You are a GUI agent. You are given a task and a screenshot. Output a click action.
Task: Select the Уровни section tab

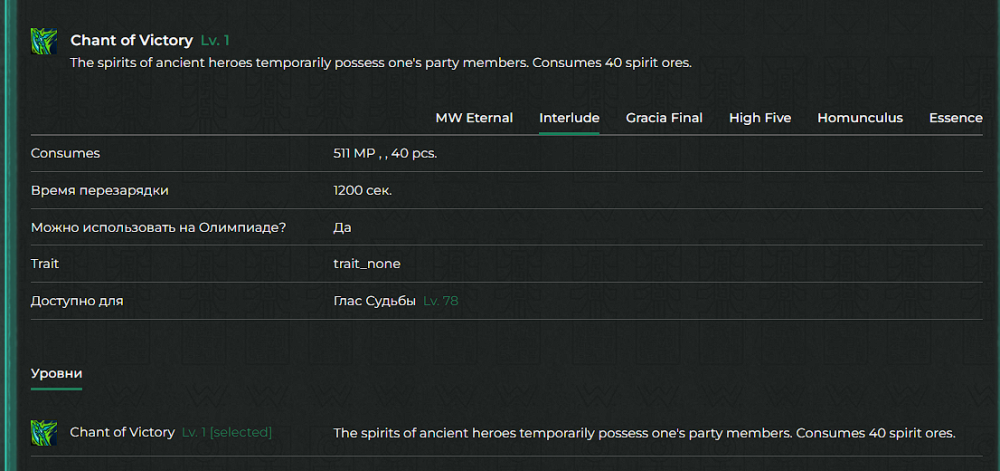coord(56,373)
